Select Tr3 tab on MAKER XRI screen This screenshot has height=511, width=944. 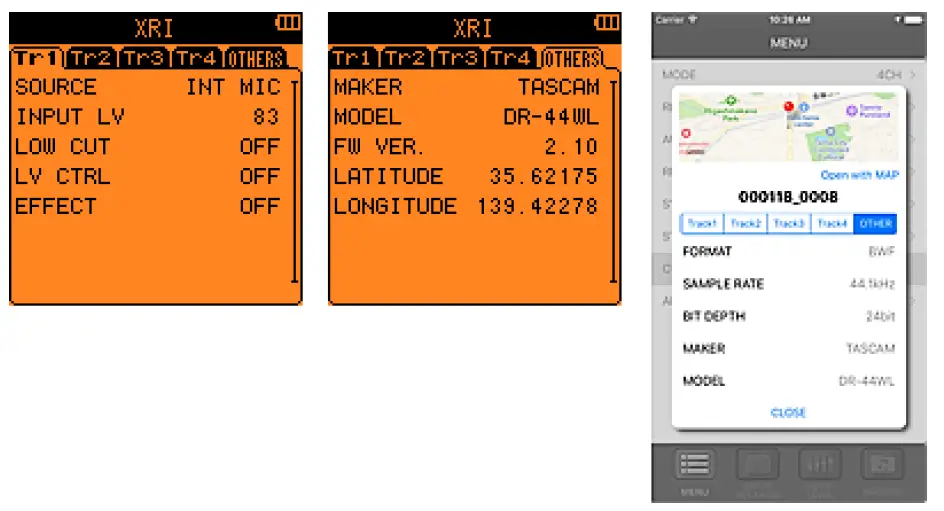pyautogui.click(x=459, y=58)
